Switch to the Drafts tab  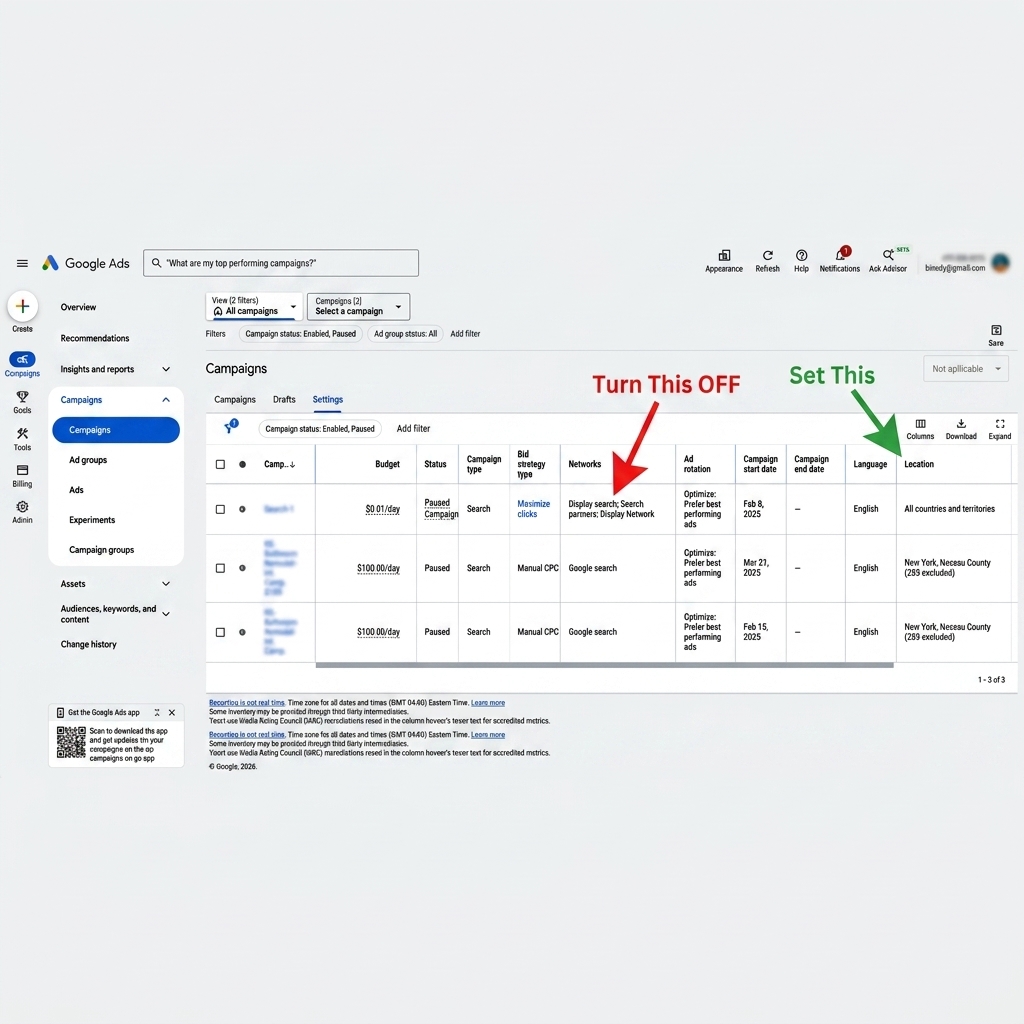(284, 400)
